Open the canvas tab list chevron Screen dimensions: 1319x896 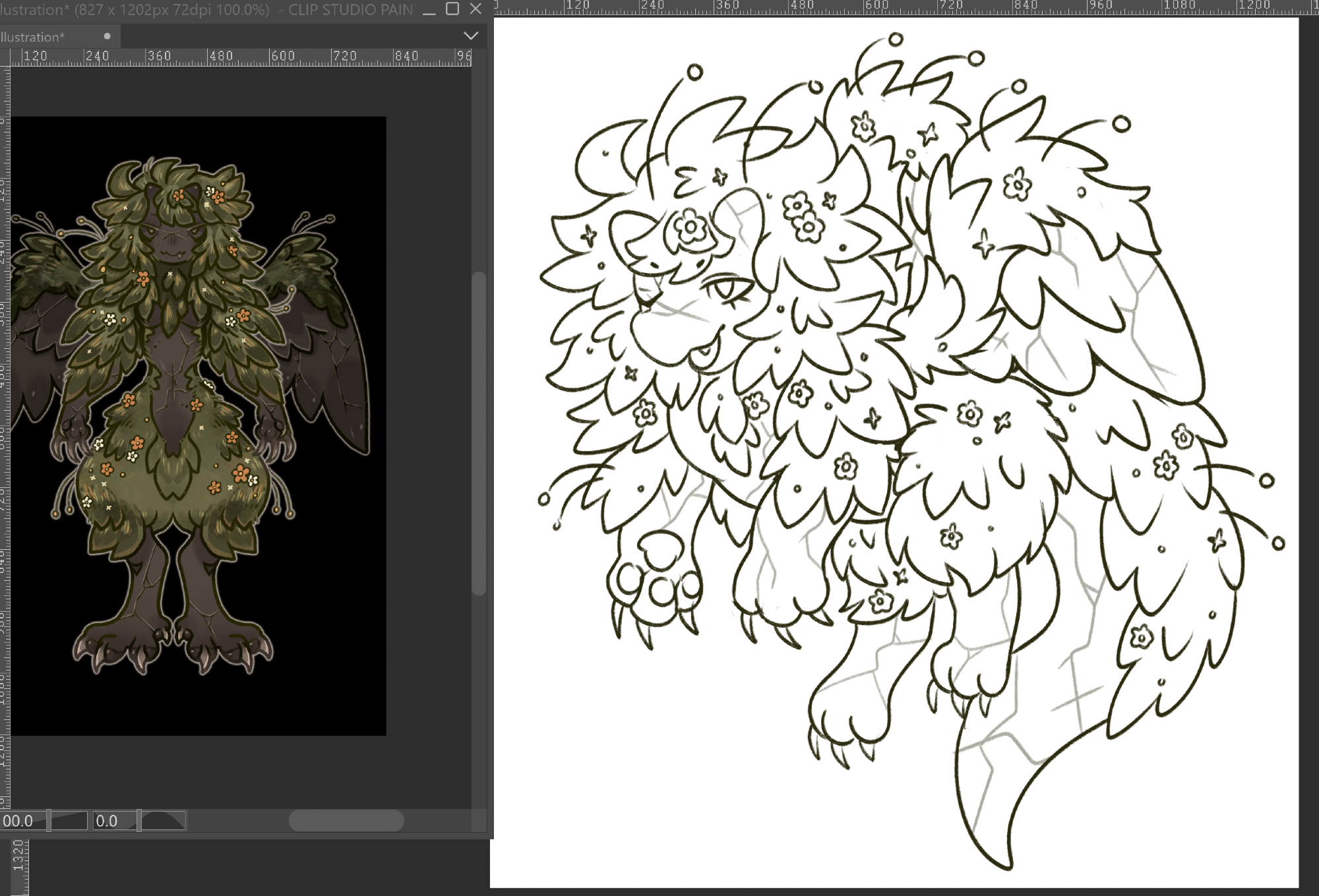click(x=470, y=36)
